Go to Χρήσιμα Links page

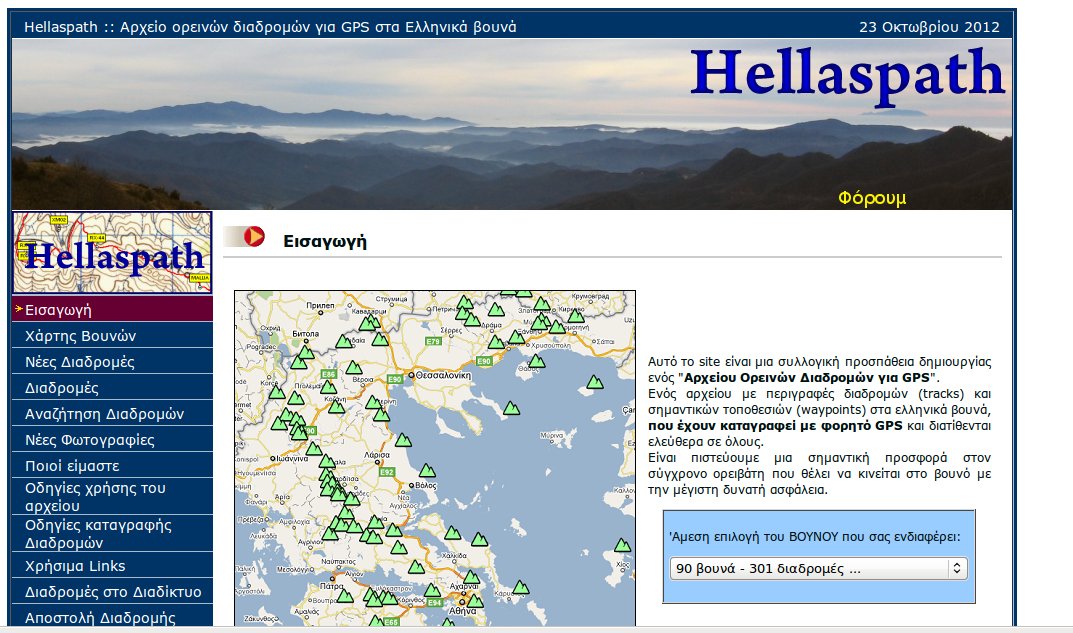point(112,566)
